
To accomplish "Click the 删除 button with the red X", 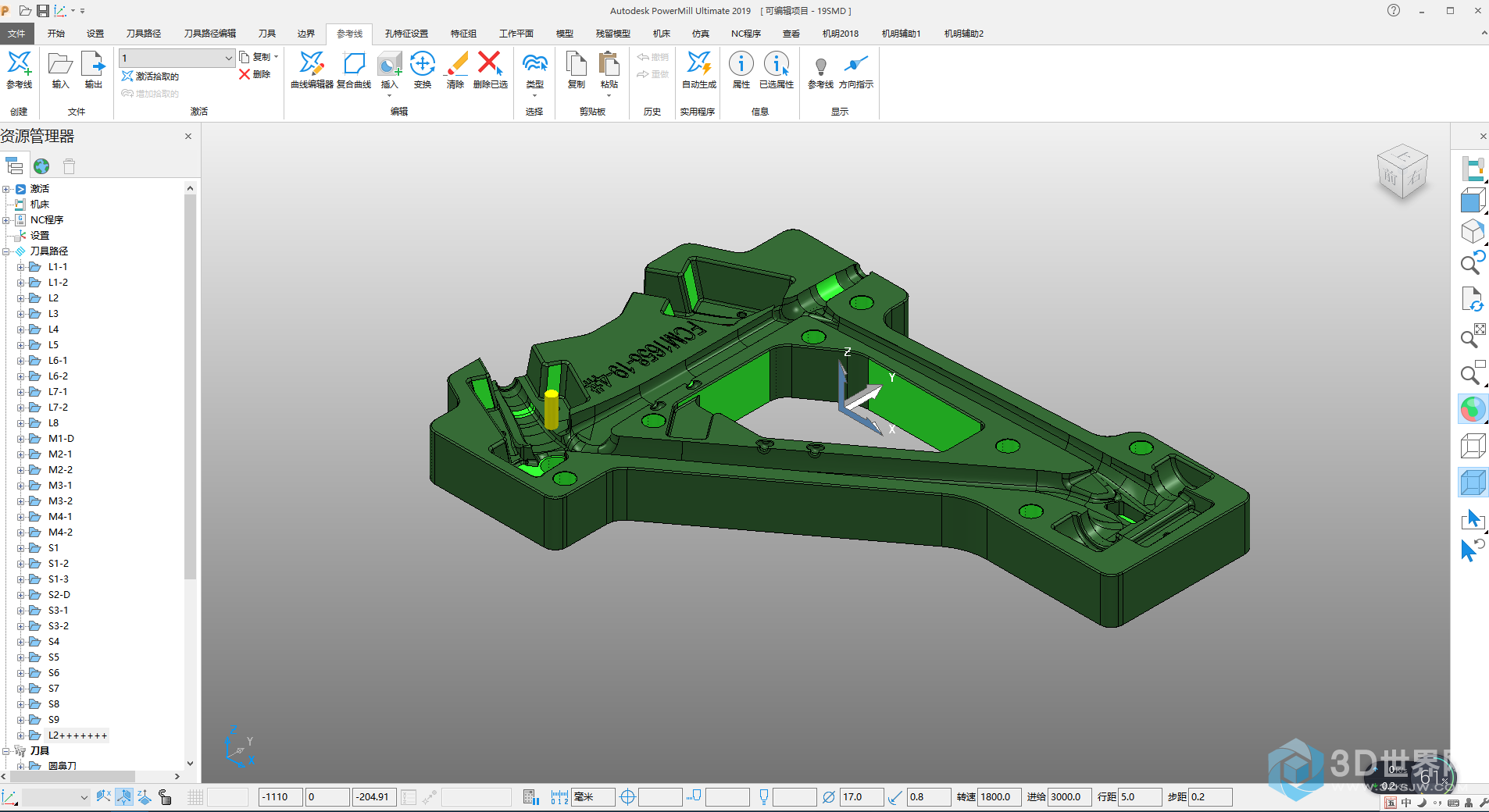I will 255,74.
